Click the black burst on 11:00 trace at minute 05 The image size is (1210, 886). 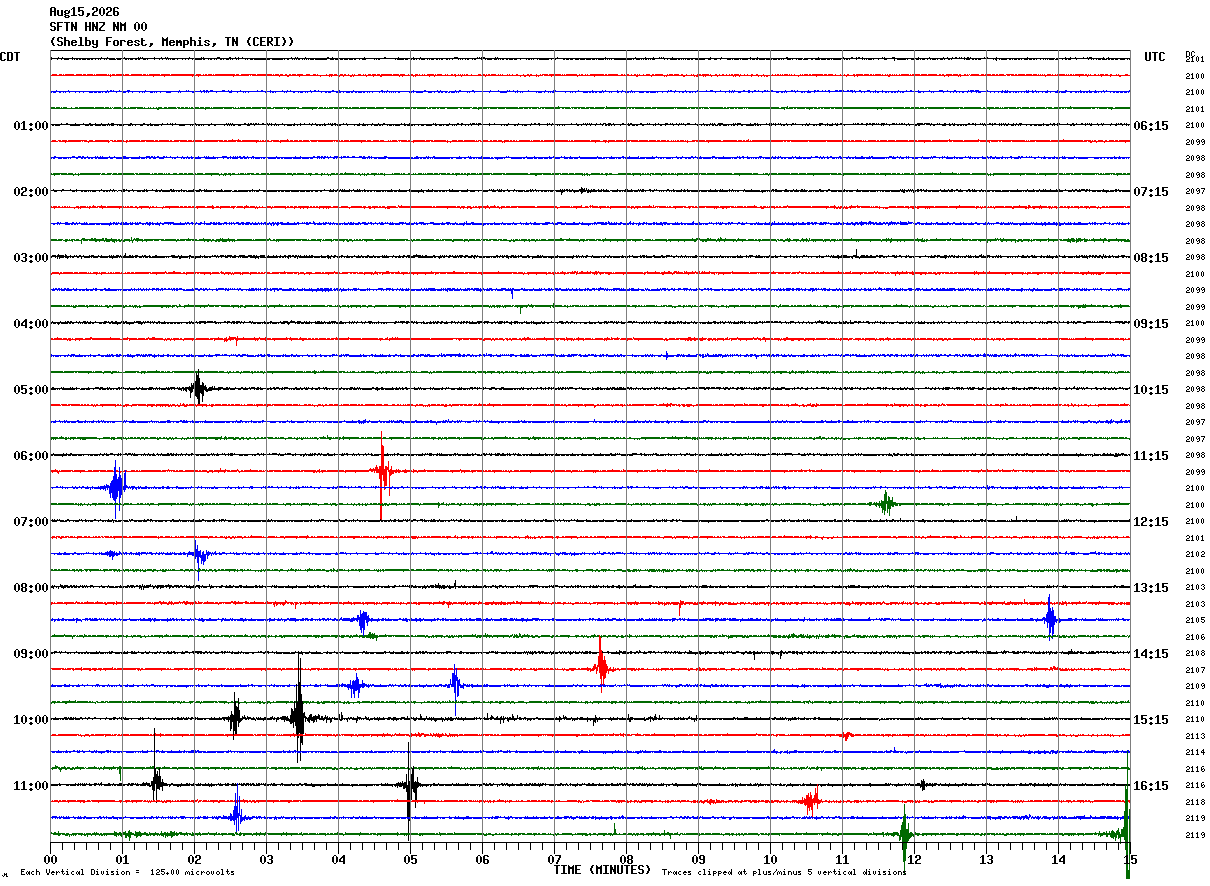click(410, 785)
